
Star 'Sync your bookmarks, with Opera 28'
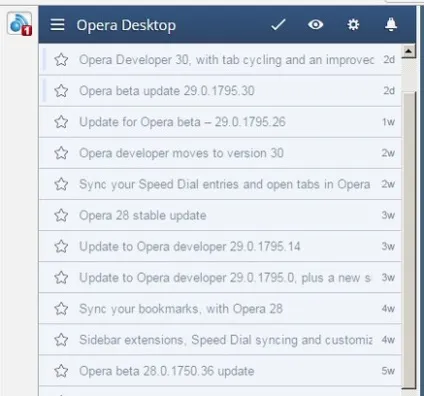[61, 309]
